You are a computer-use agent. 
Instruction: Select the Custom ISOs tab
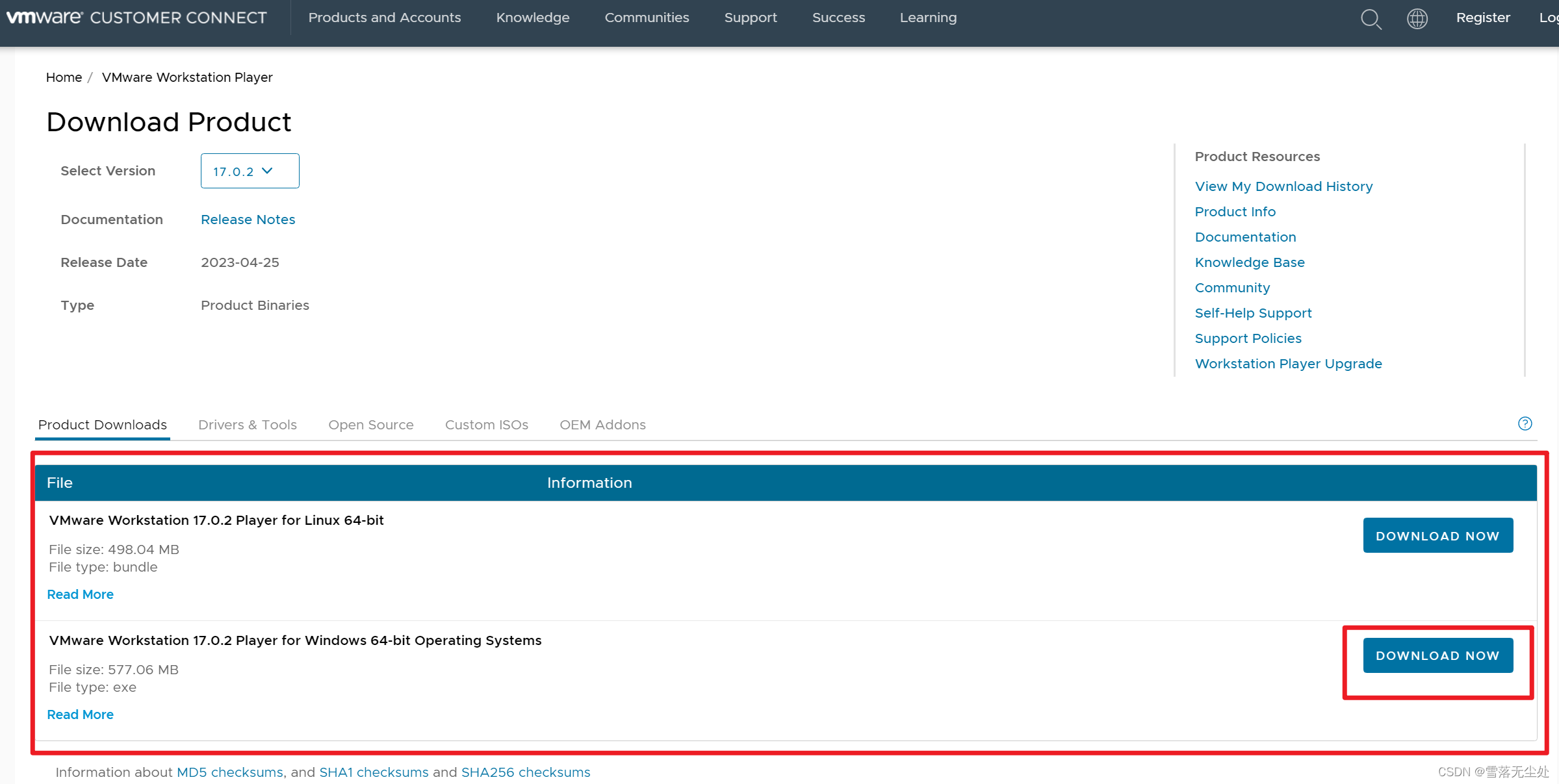click(x=486, y=425)
